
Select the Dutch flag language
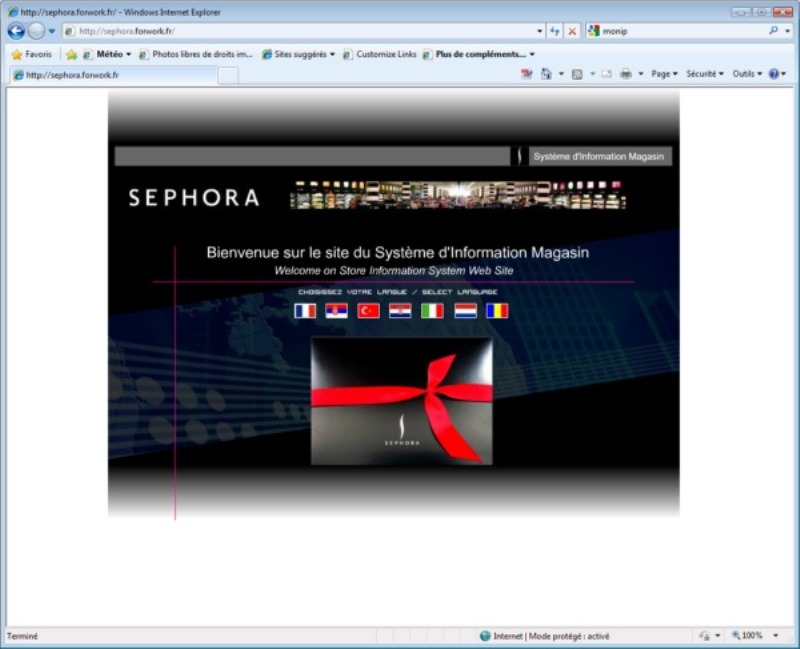(465, 311)
